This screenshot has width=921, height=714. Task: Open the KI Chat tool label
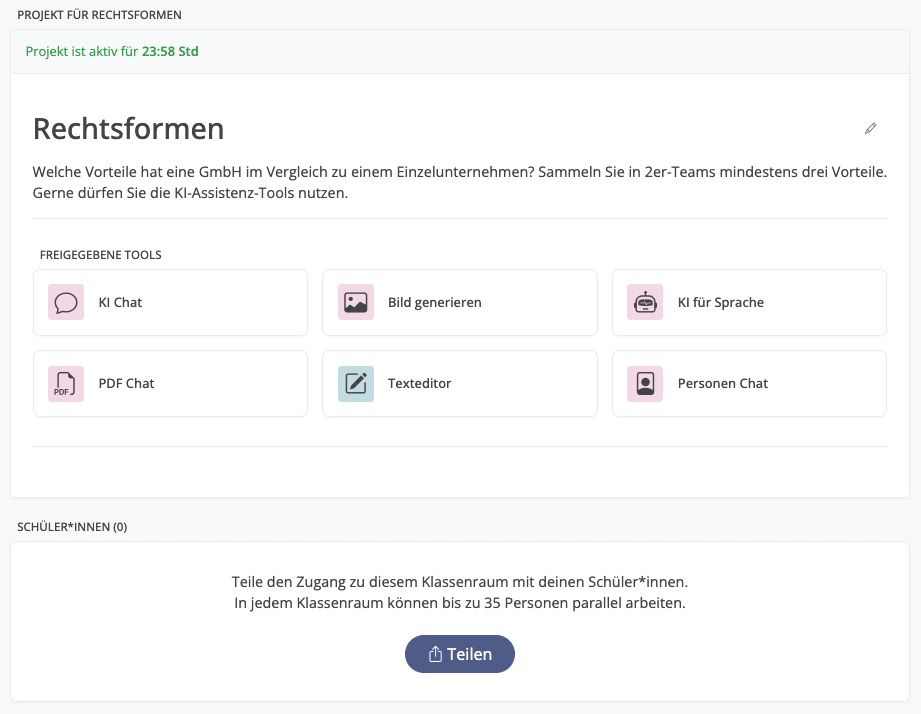pos(120,302)
